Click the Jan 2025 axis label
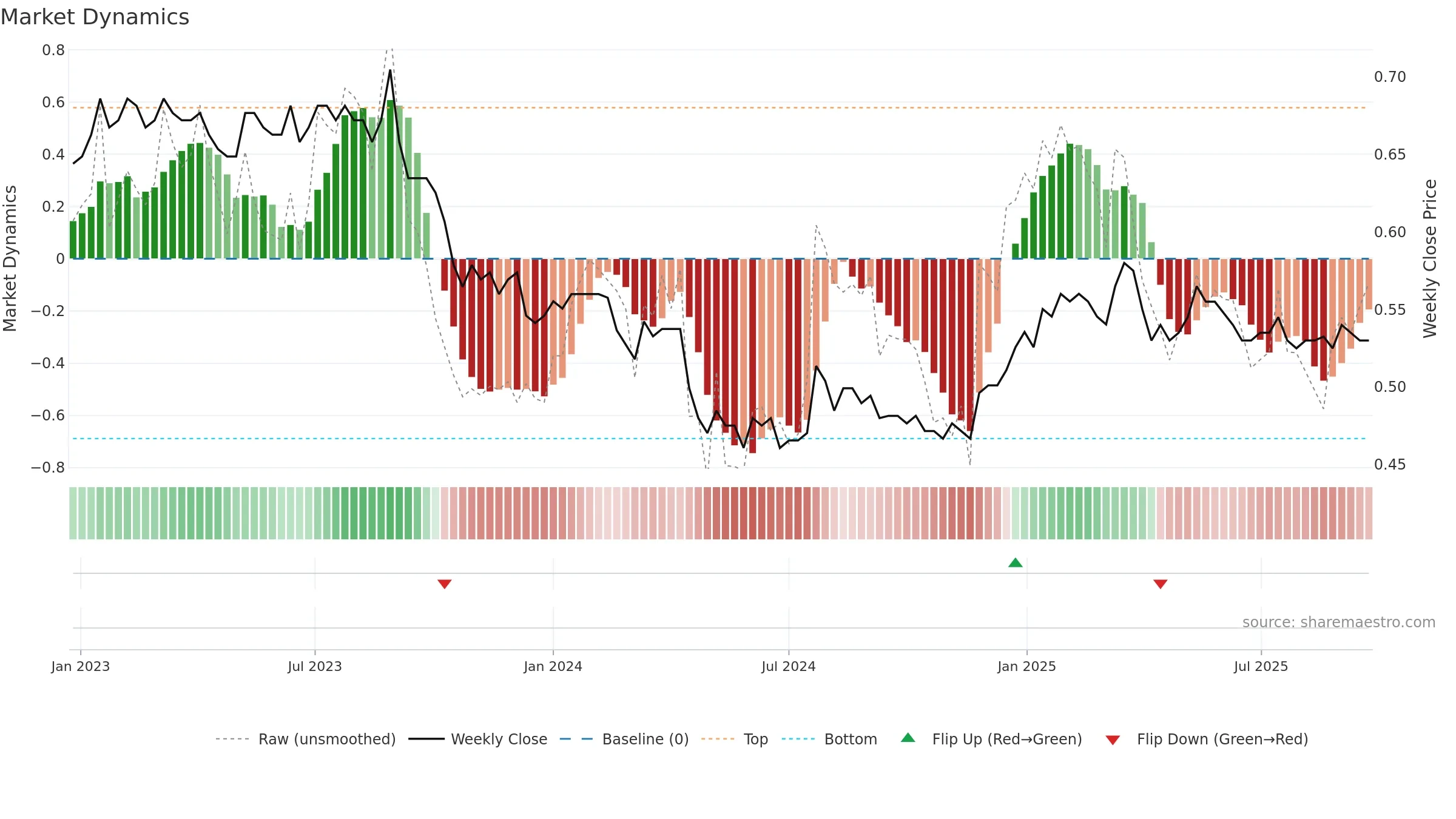The image size is (1456, 819). coord(1027,666)
